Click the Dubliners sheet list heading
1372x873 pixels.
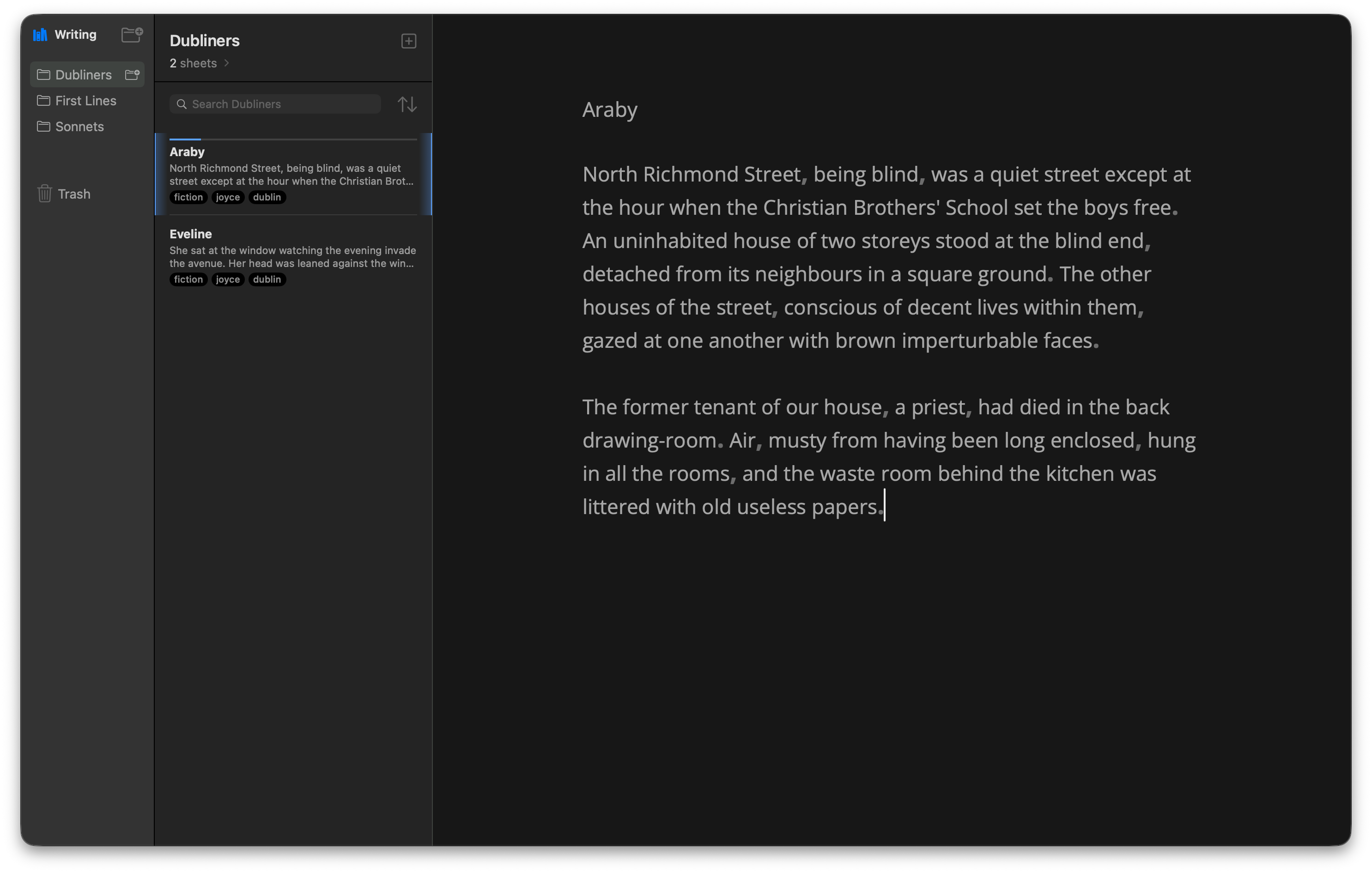[205, 41]
